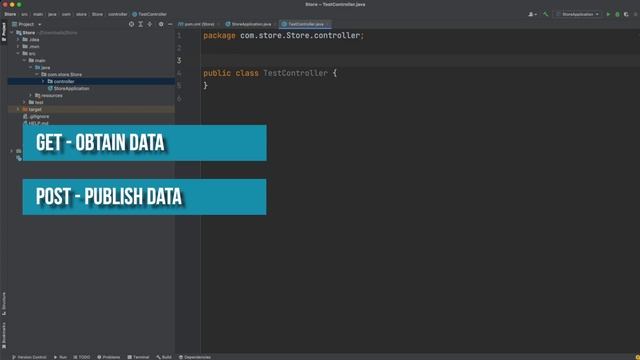Click expand all icon in Project panel
This screenshot has height=360, width=640.
(x=140, y=24)
